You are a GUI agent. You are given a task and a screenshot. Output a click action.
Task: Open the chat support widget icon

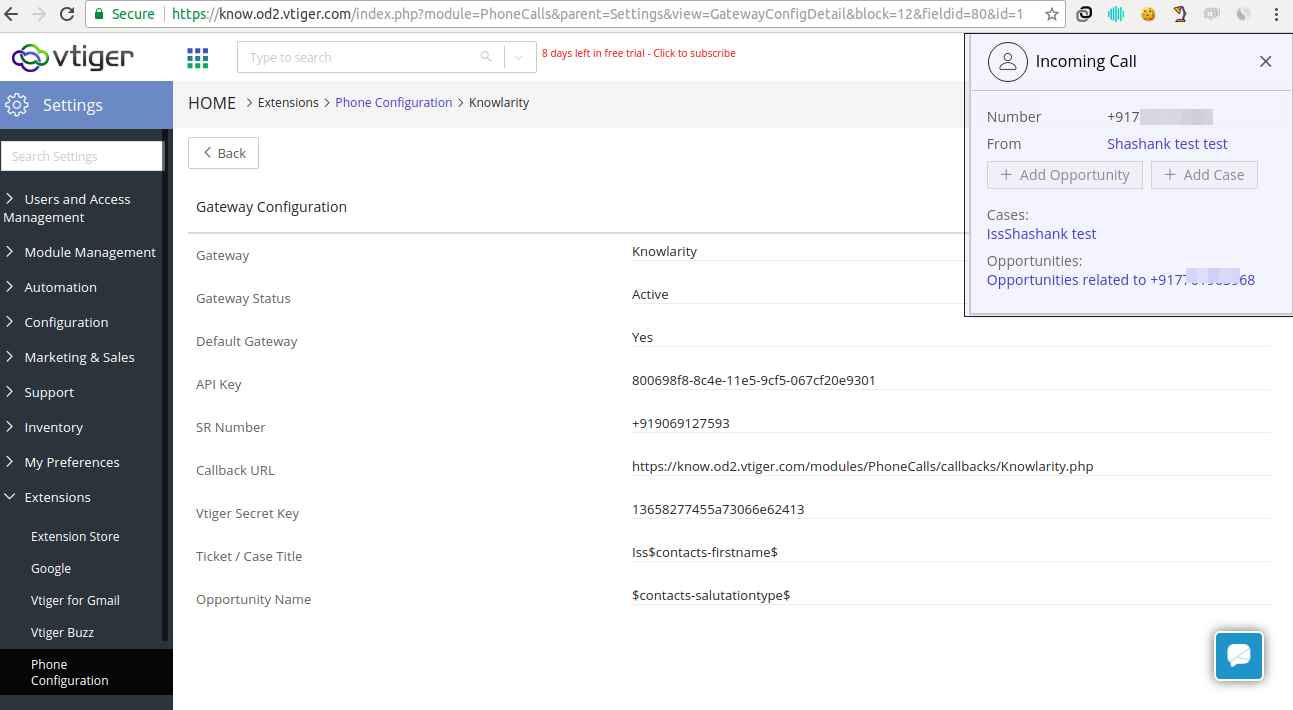[1239, 656]
